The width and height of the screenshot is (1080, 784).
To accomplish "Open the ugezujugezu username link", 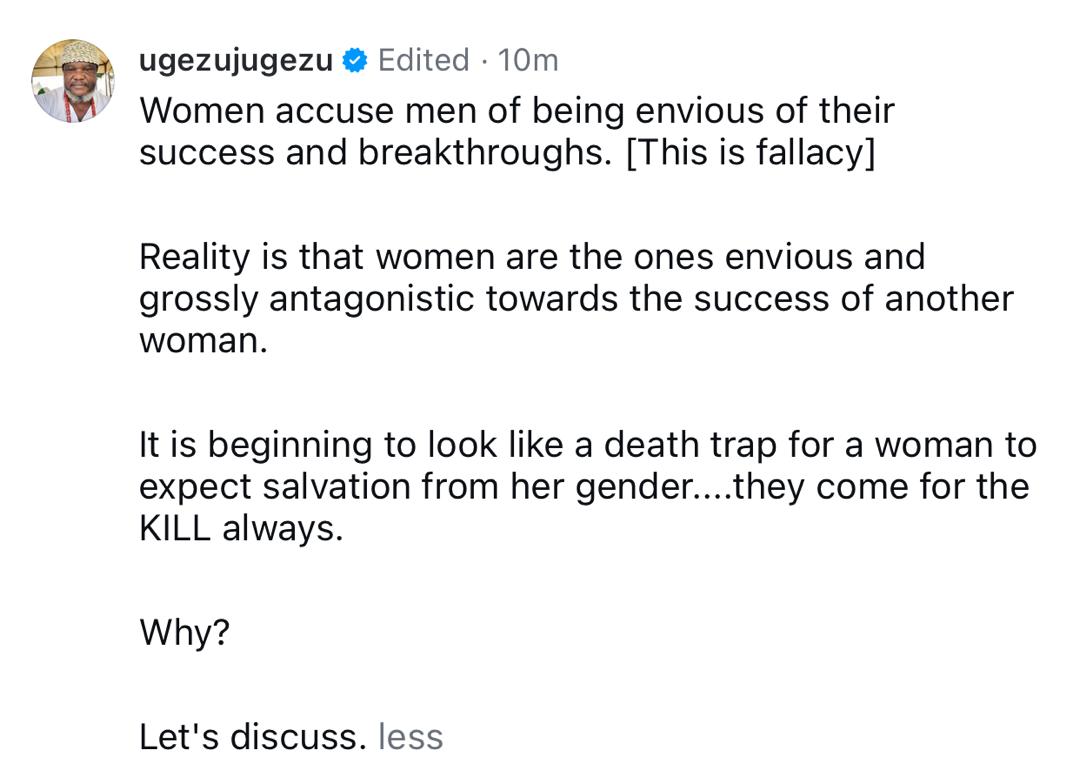I will click(236, 61).
